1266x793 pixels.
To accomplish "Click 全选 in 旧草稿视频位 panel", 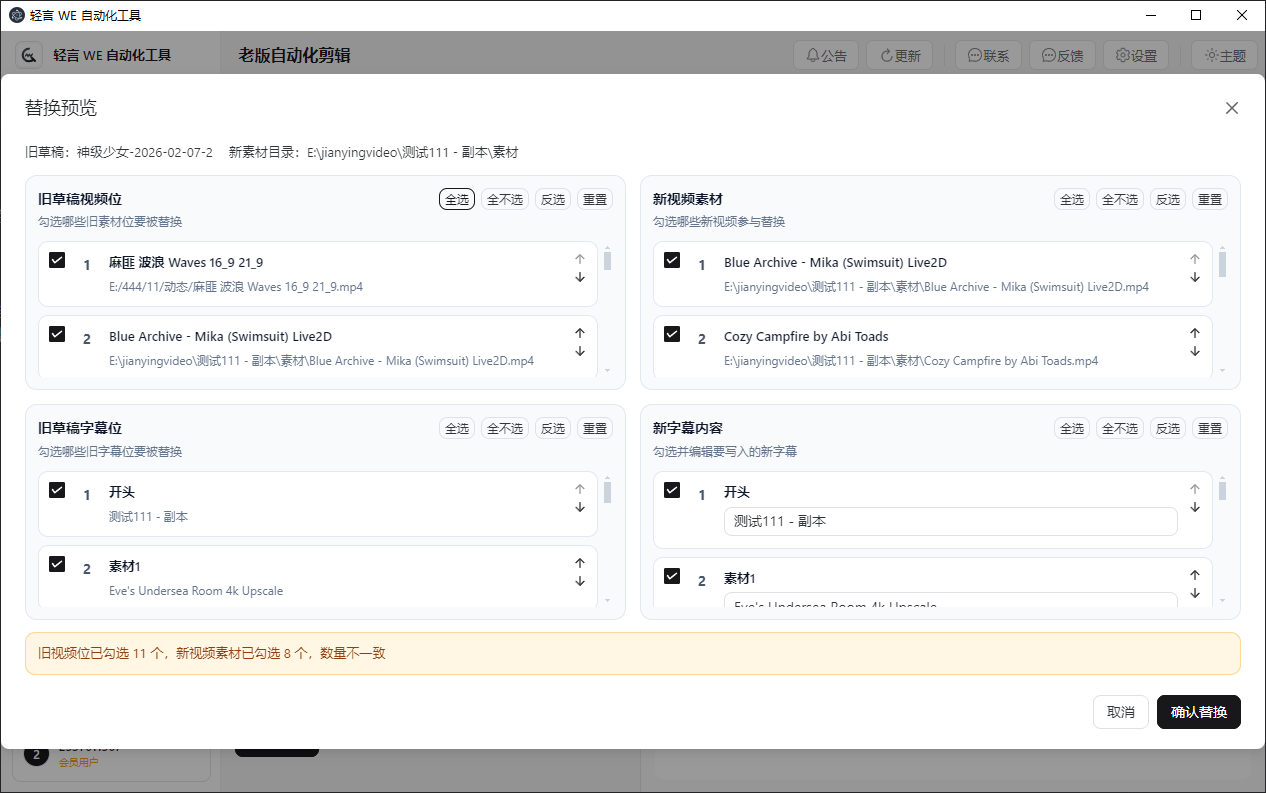I will [457, 199].
